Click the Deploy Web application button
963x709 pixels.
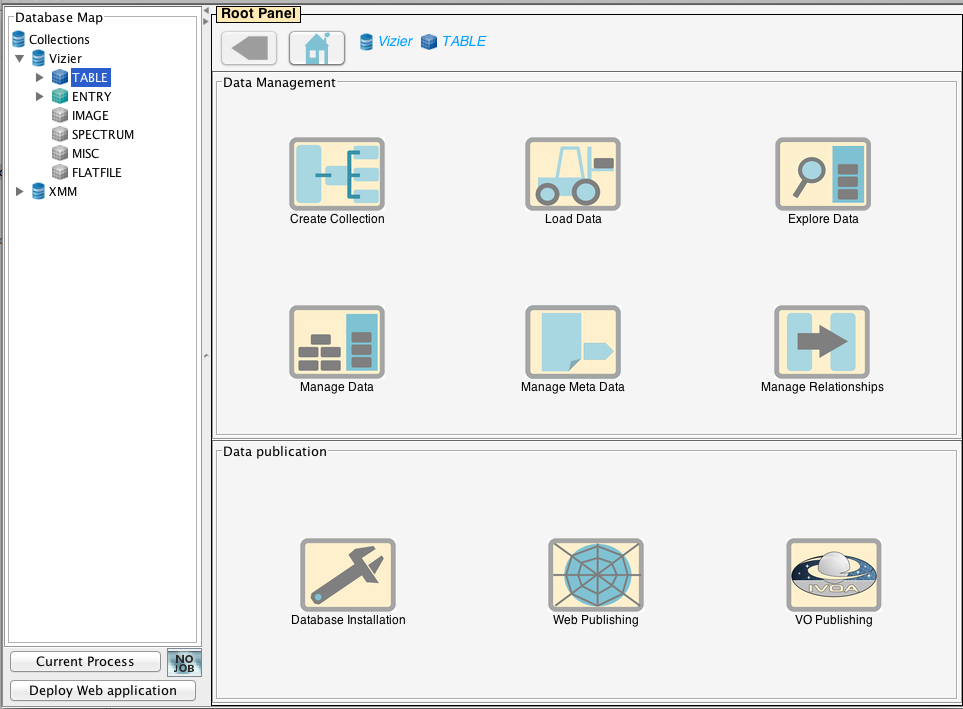103,690
